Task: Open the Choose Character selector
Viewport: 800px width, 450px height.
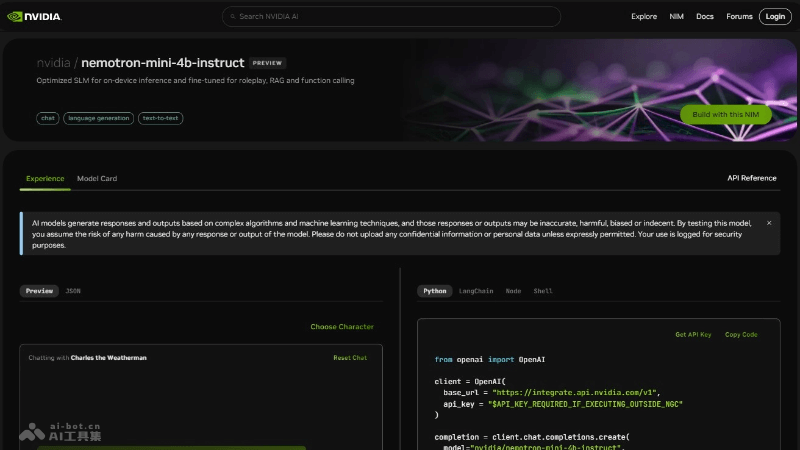Action: [x=341, y=327]
